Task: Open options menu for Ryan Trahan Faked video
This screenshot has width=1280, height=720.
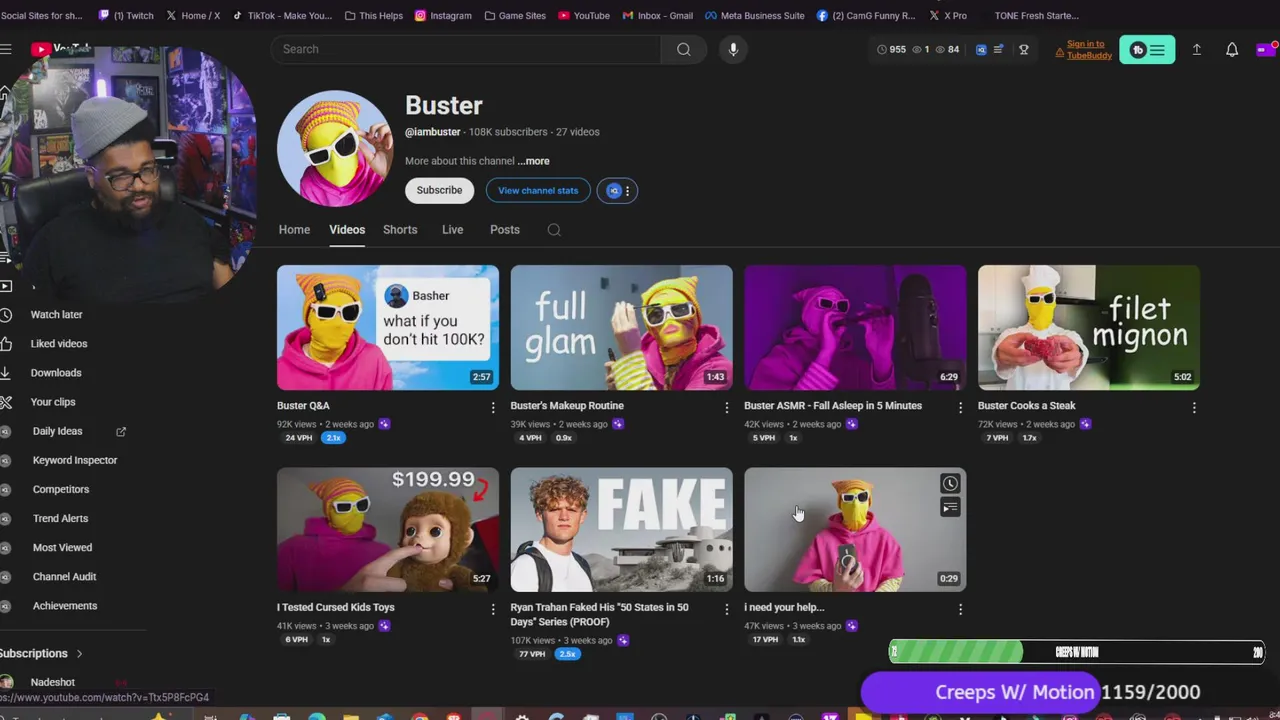Action: click(x=726, y=609)
